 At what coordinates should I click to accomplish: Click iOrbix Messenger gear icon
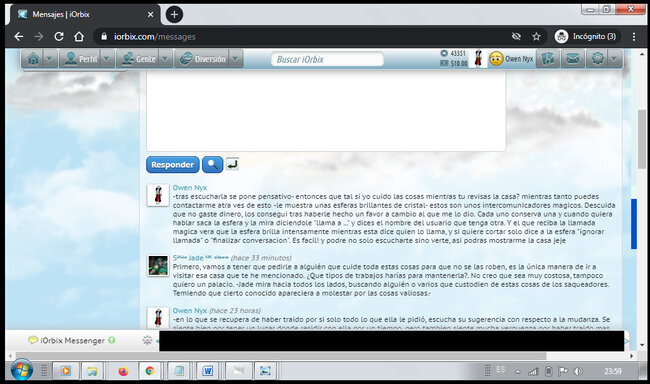(x=147, y=340)
